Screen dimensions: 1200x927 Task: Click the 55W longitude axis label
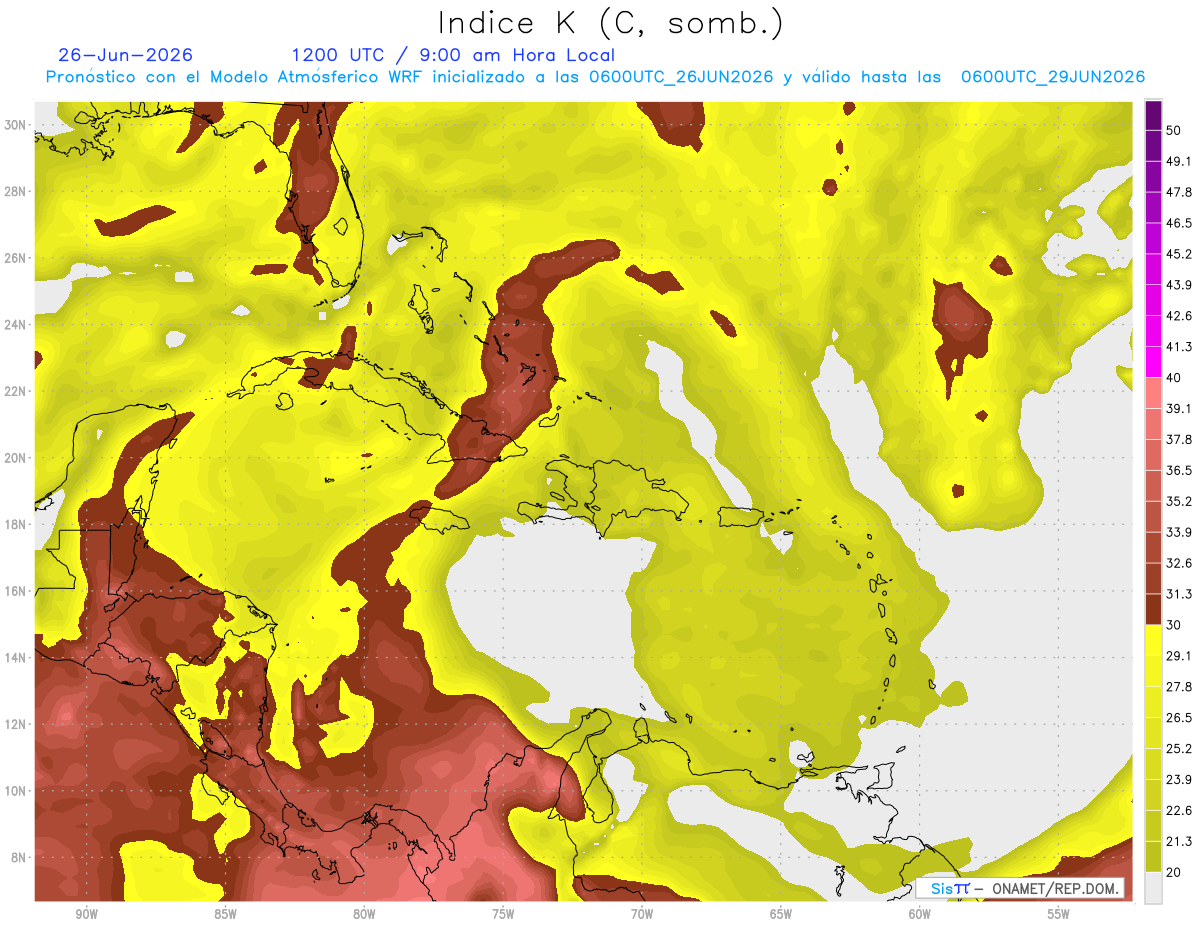point(1058,914)
